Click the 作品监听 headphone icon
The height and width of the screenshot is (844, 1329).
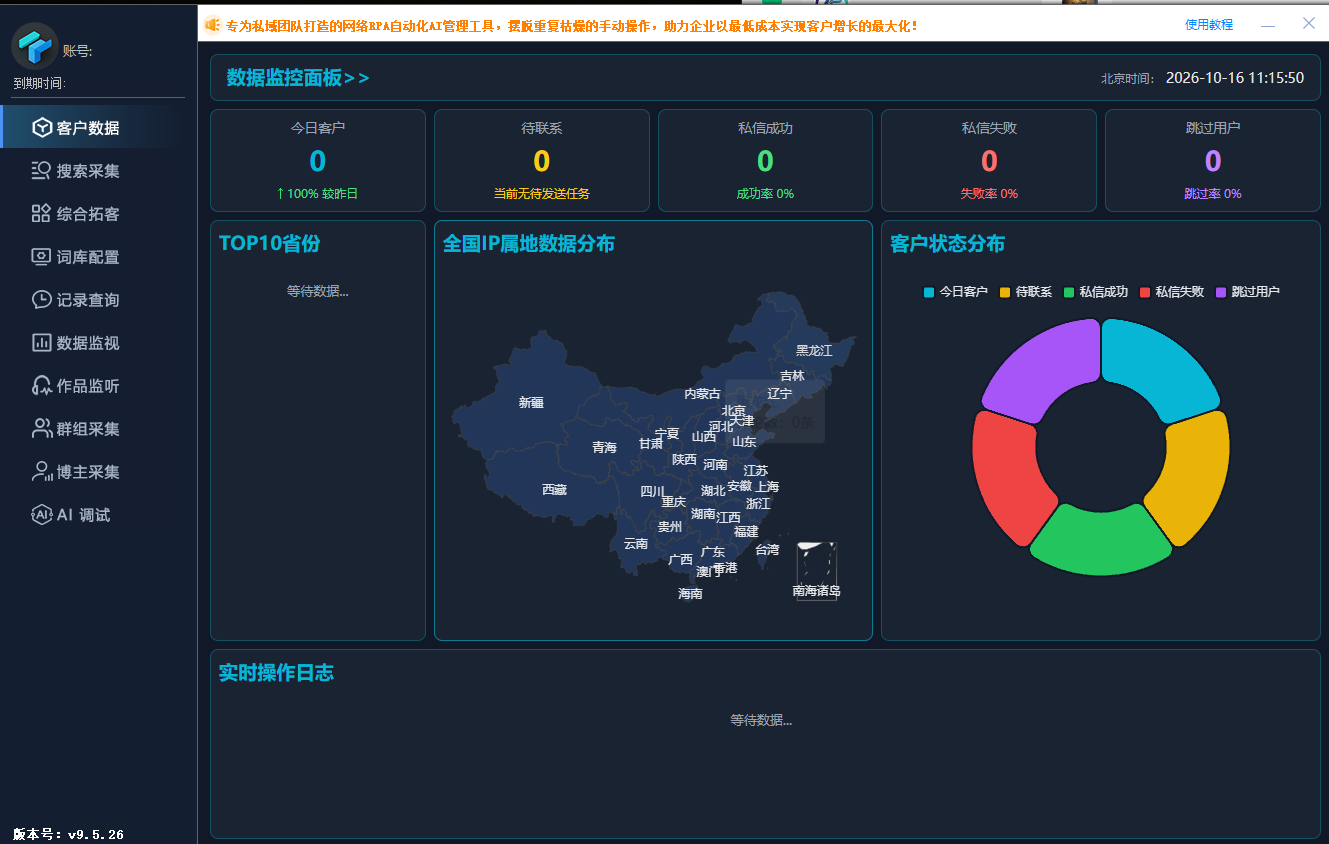[41, 385]
